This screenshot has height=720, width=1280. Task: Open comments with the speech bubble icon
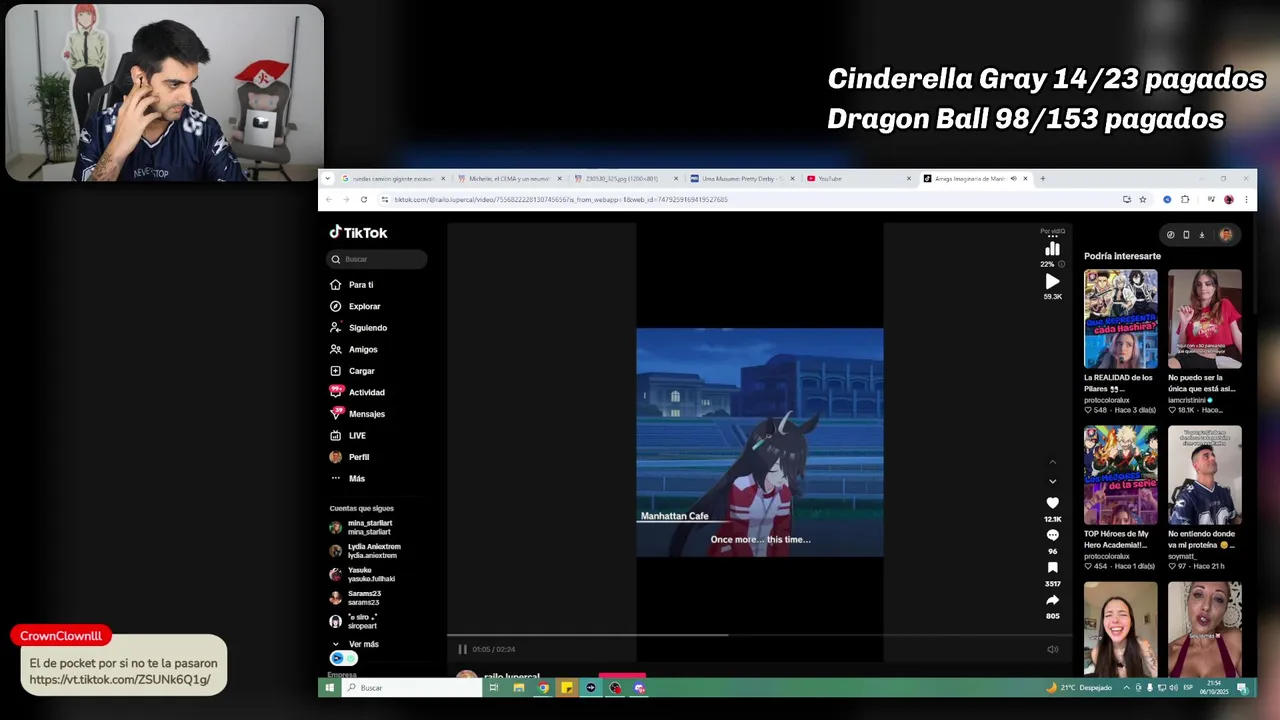point(1052,535)
